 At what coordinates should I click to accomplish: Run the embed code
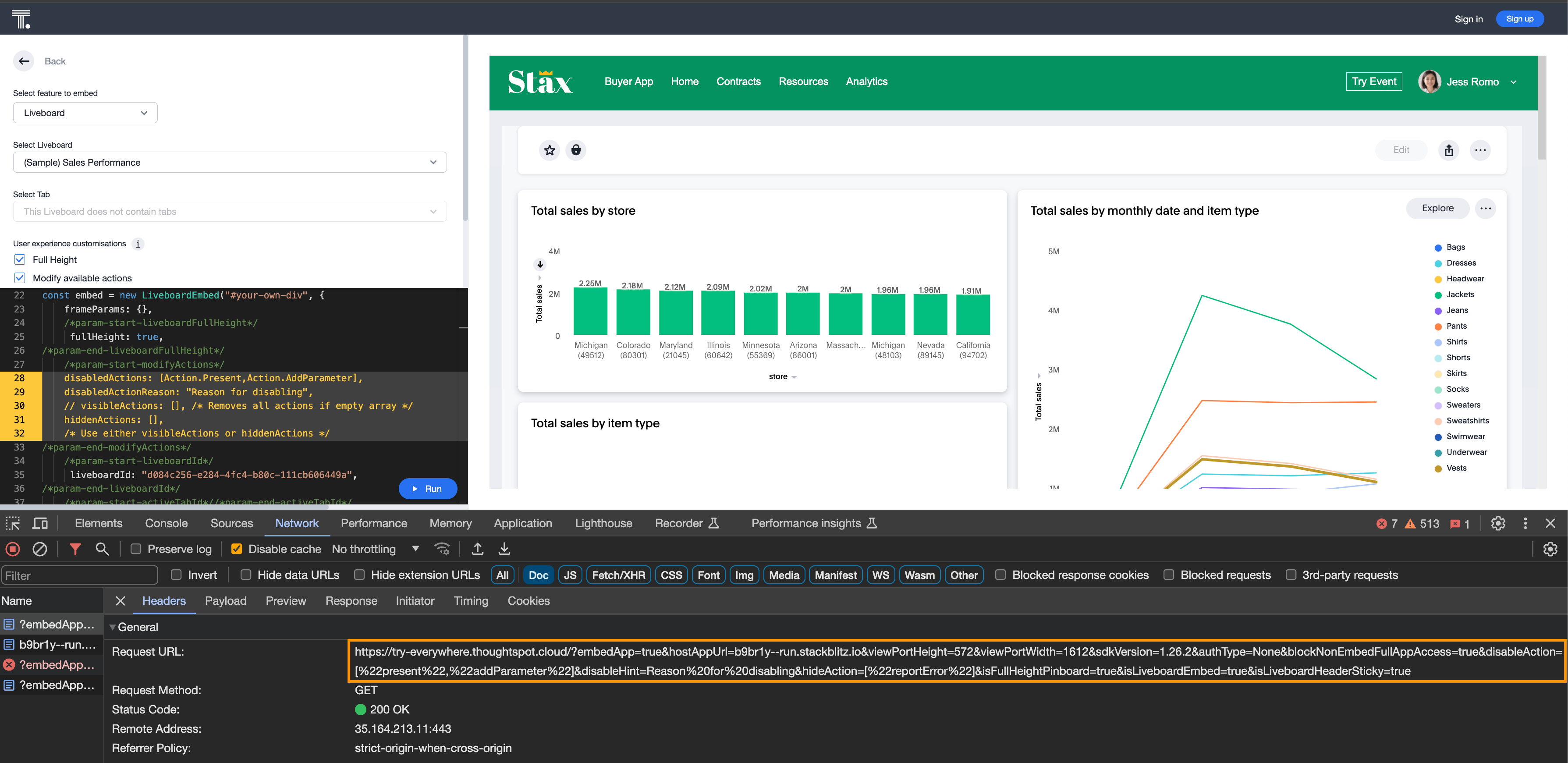[428, 488]
